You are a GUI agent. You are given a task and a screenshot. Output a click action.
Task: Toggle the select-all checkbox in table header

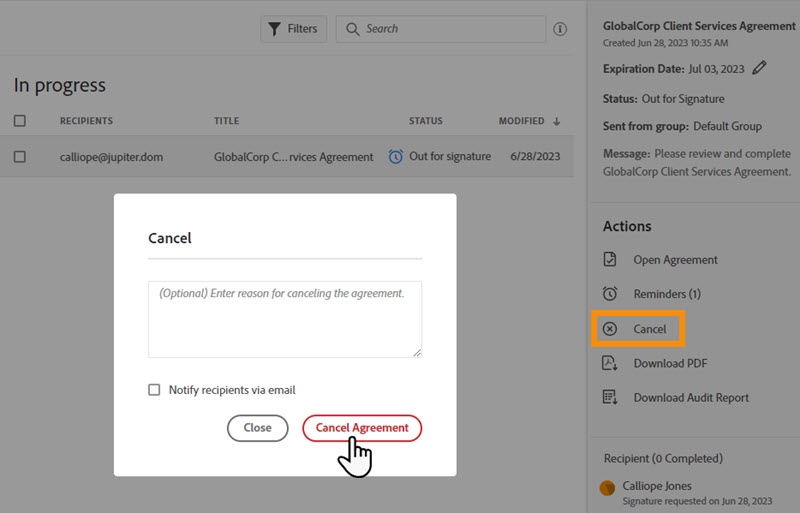click(20, 121)
